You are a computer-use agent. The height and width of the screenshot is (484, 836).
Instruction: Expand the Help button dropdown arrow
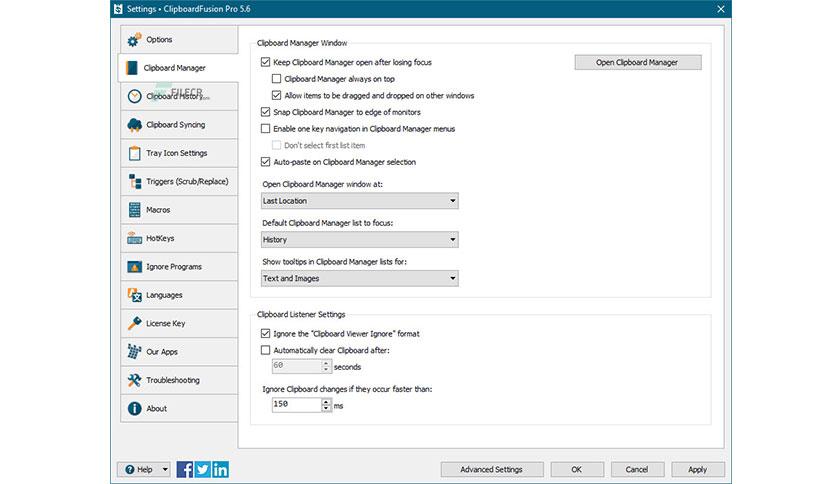165,470
